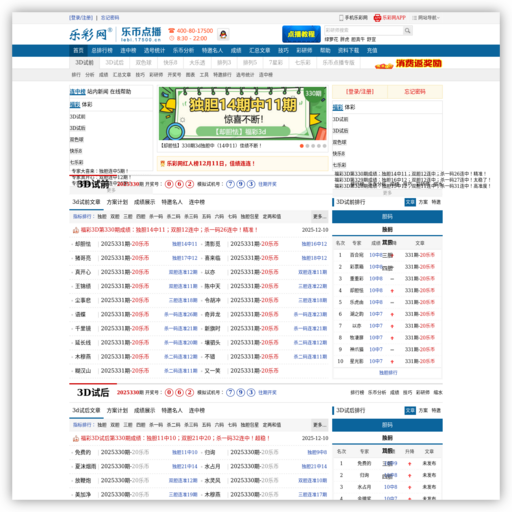
Task: Click 更多 button in 3D试后 指标排行 bar
Action: point(319,425)
